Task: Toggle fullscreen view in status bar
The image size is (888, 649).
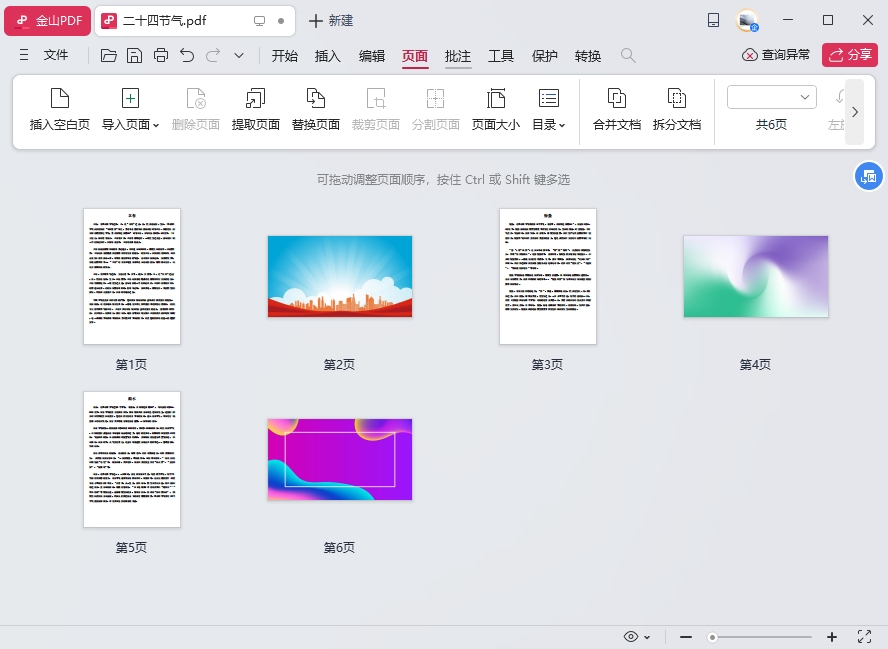Action: [x=864, y=637]
